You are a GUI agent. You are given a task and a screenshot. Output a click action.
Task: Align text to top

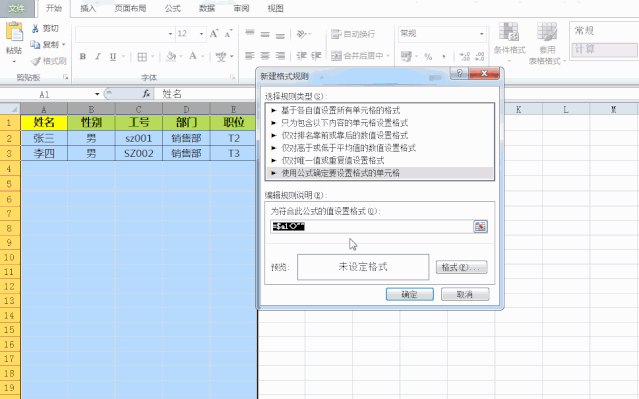coord(250,34)
